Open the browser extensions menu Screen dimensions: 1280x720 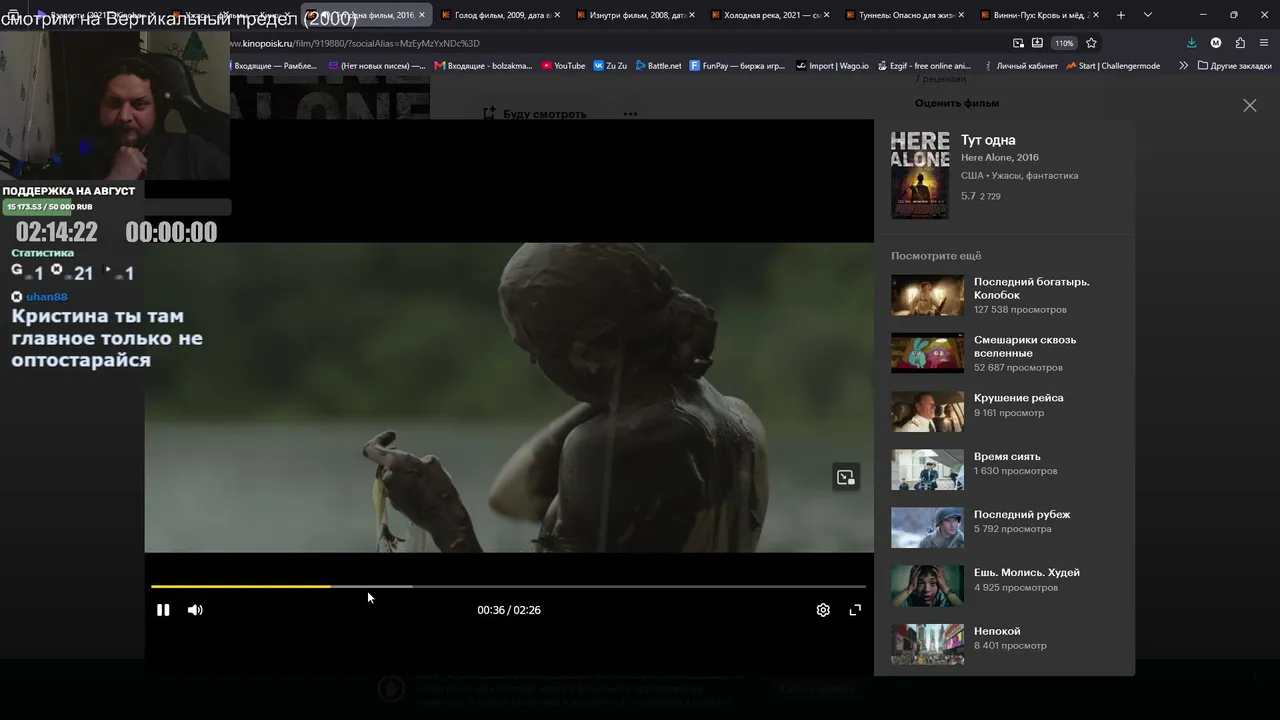(x=1240, y=43)
